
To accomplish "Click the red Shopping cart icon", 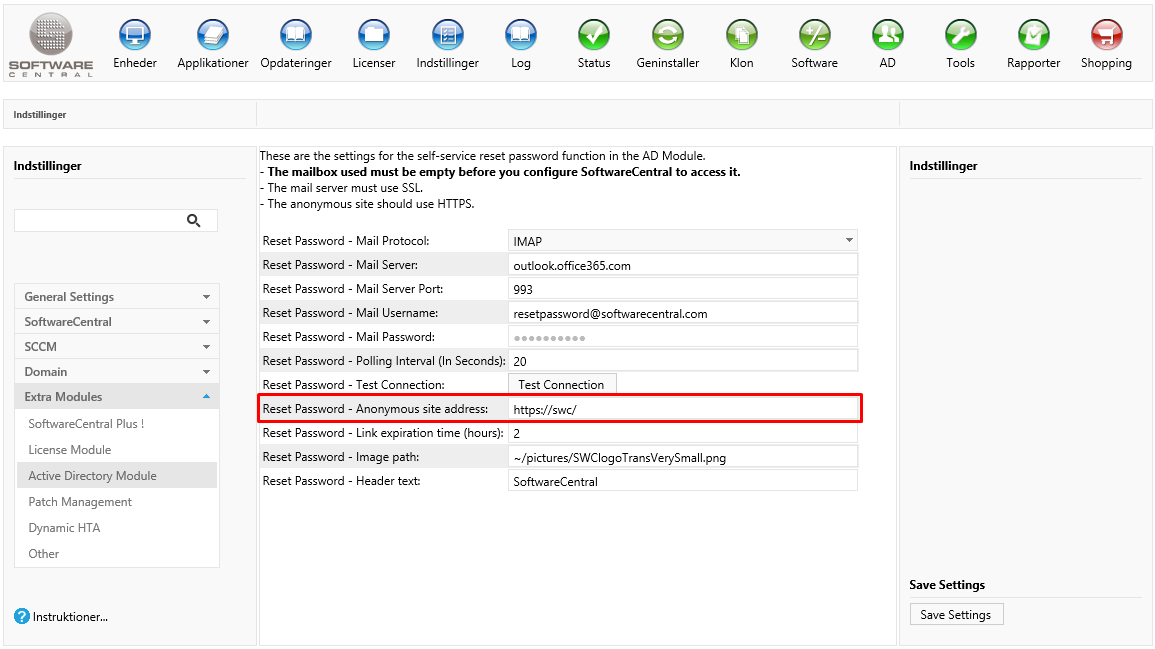I will (1106, 36).
